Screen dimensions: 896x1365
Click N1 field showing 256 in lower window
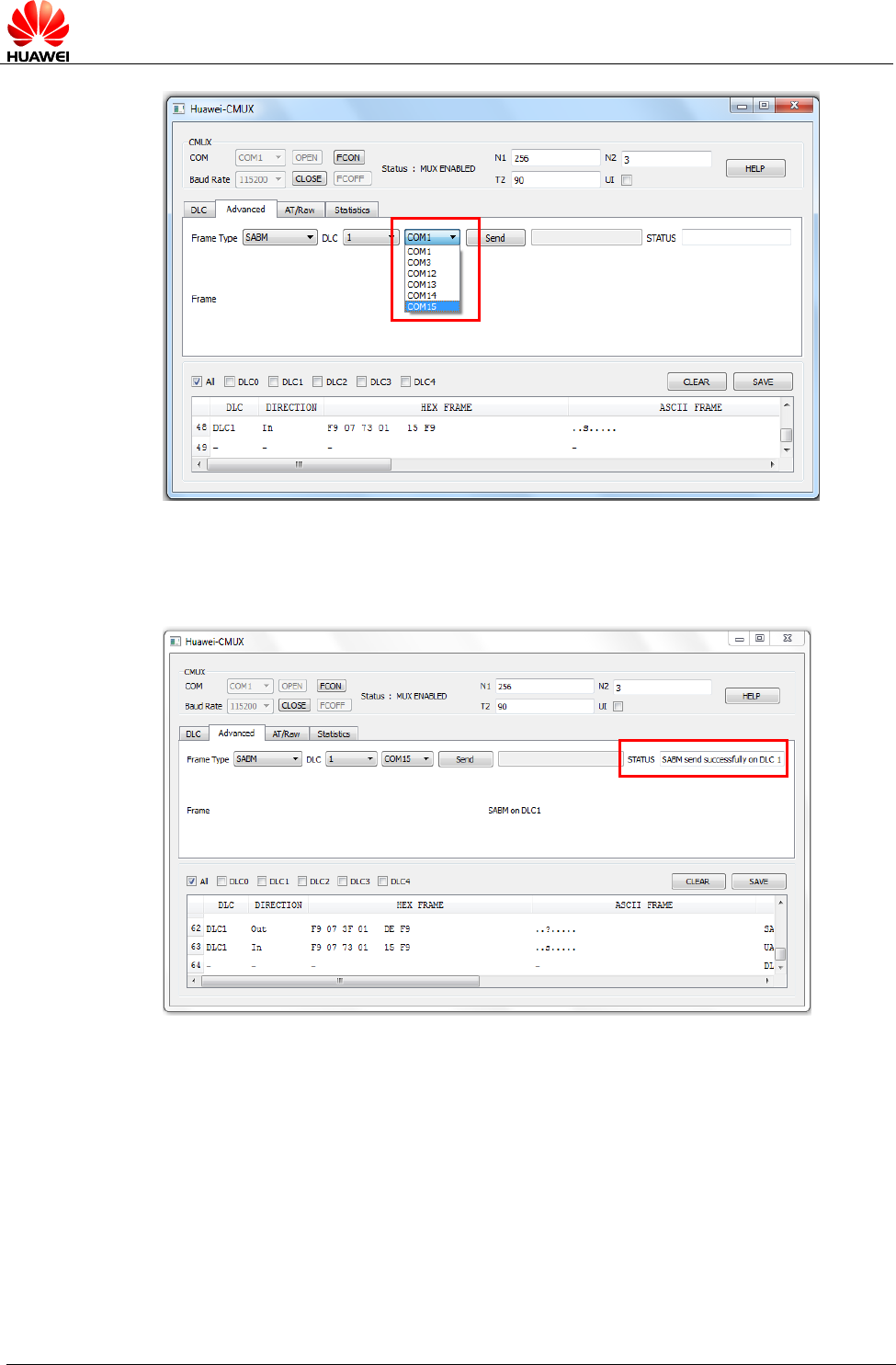point(545,687)
